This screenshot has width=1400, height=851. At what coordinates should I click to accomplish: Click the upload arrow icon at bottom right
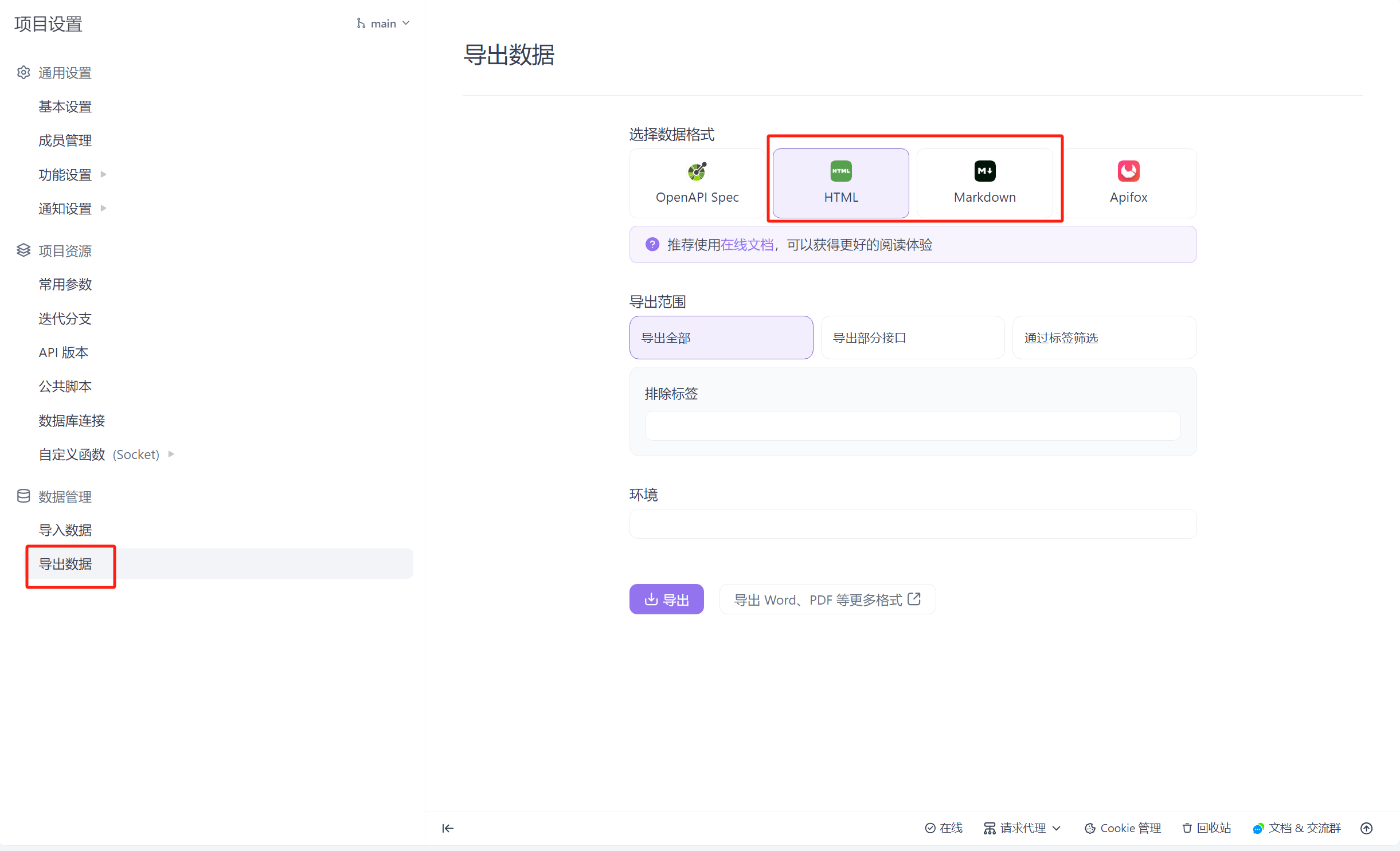1366,828
